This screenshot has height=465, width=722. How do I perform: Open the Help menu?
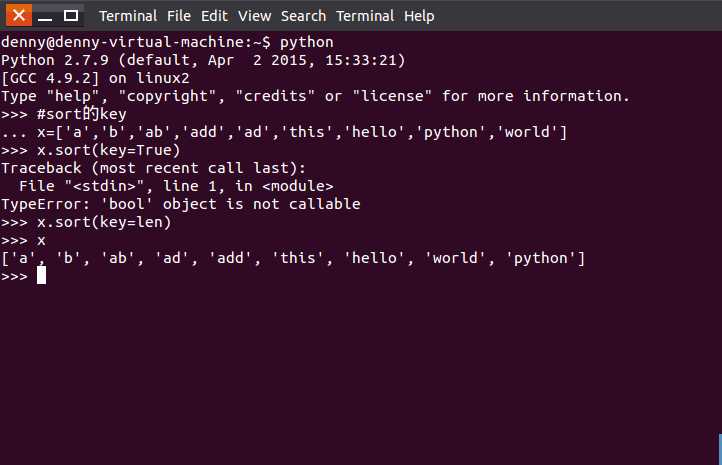click(x=419, y=17)
